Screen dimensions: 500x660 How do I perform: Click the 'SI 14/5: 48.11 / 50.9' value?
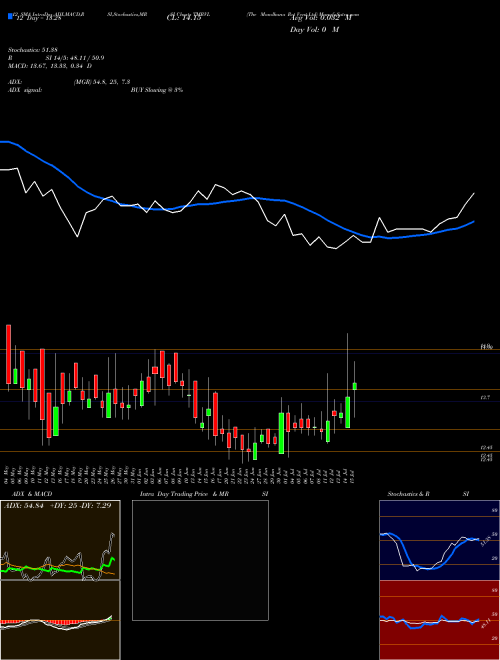(75, 58)
